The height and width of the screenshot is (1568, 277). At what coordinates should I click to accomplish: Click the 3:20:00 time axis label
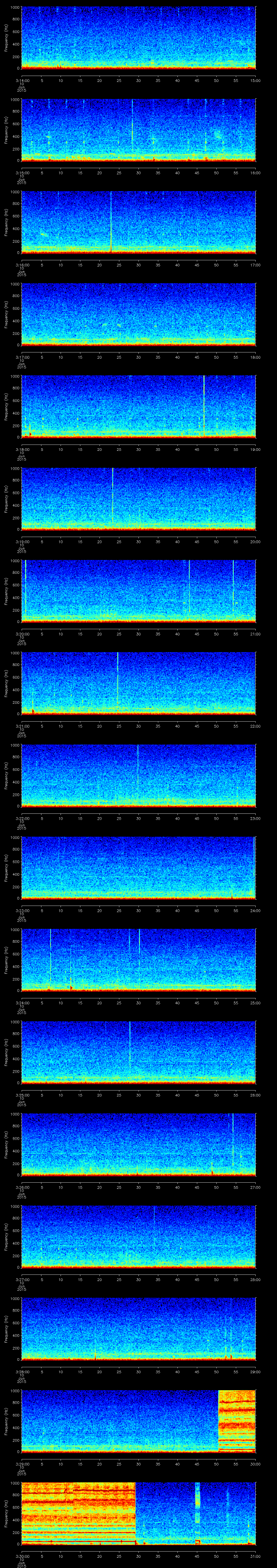point(22,634)
